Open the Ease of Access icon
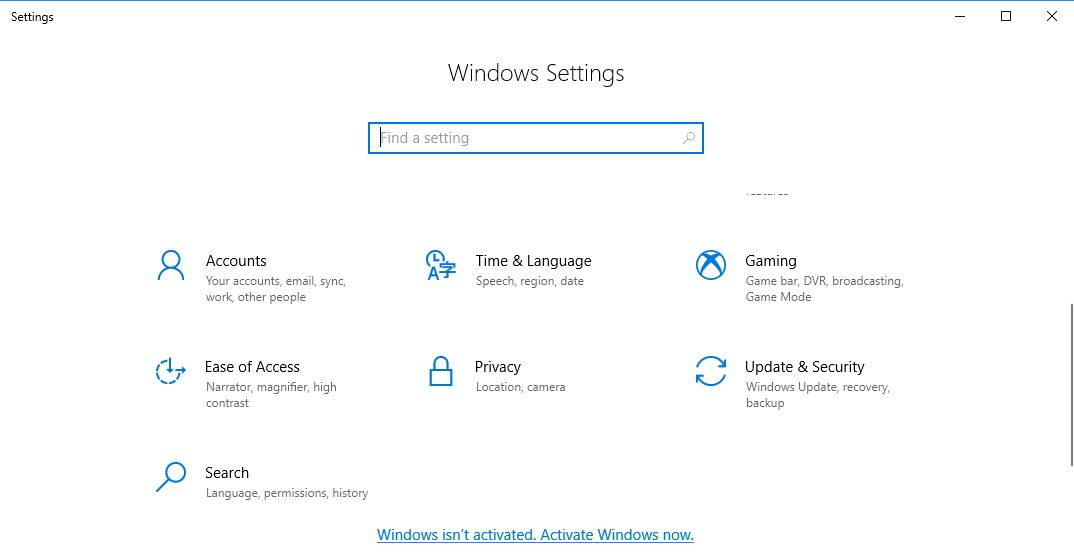The width and height of the screenshot is (1074, 560). [170, 371]
